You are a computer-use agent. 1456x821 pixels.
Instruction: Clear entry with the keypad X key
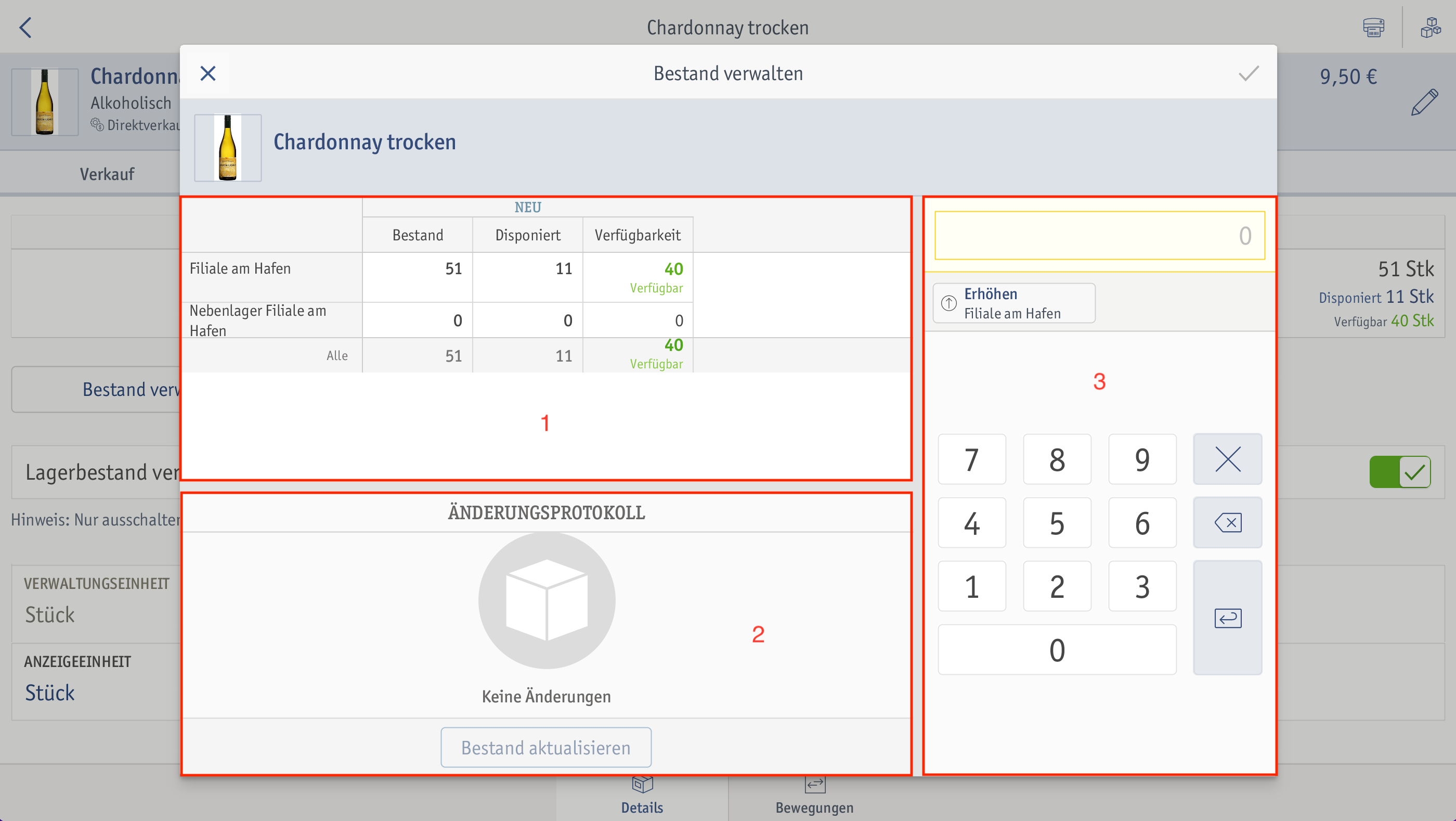pyautogui.click(x=1227, y=459)
